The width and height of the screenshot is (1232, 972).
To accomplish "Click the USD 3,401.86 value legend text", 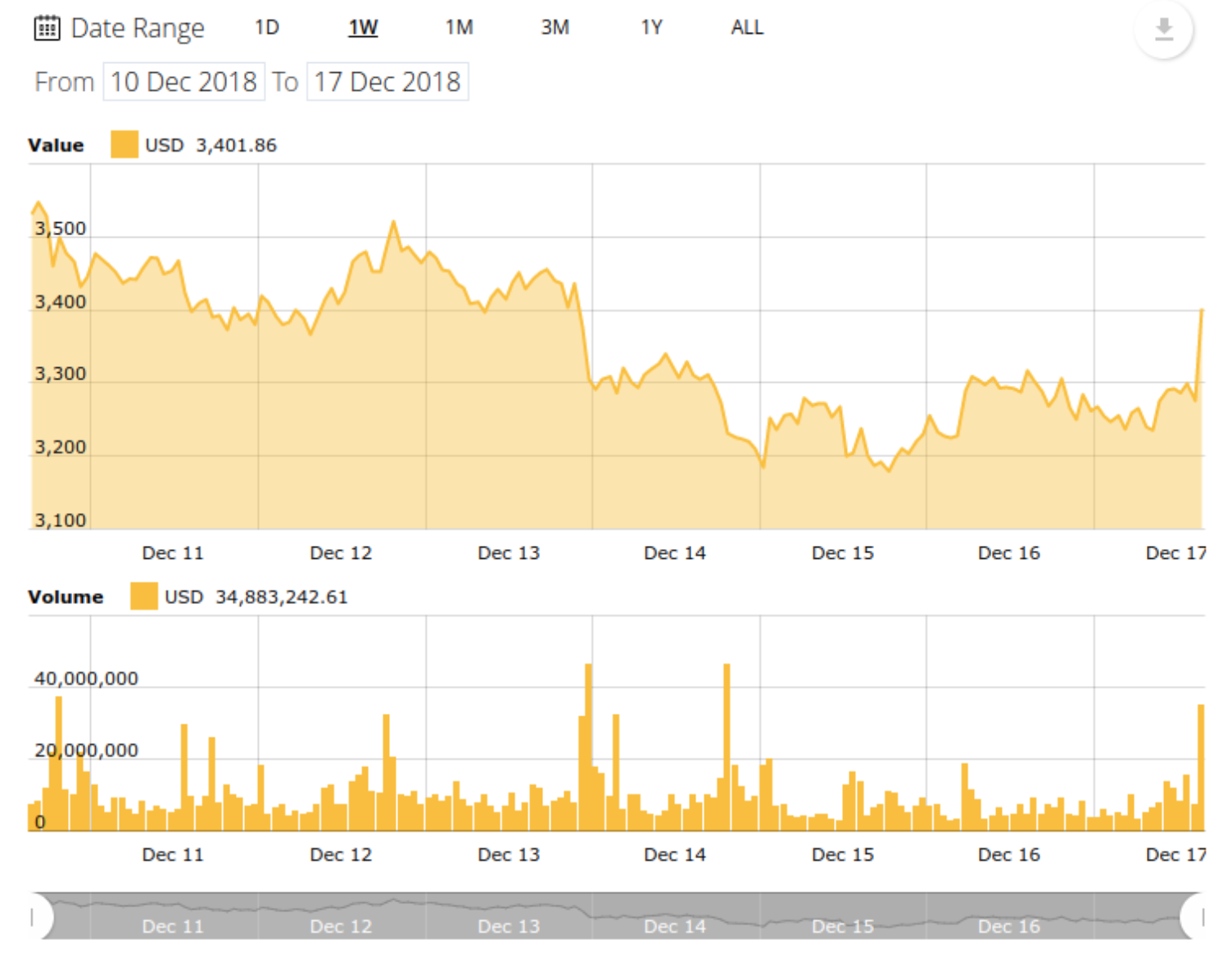I will point(211,145).
